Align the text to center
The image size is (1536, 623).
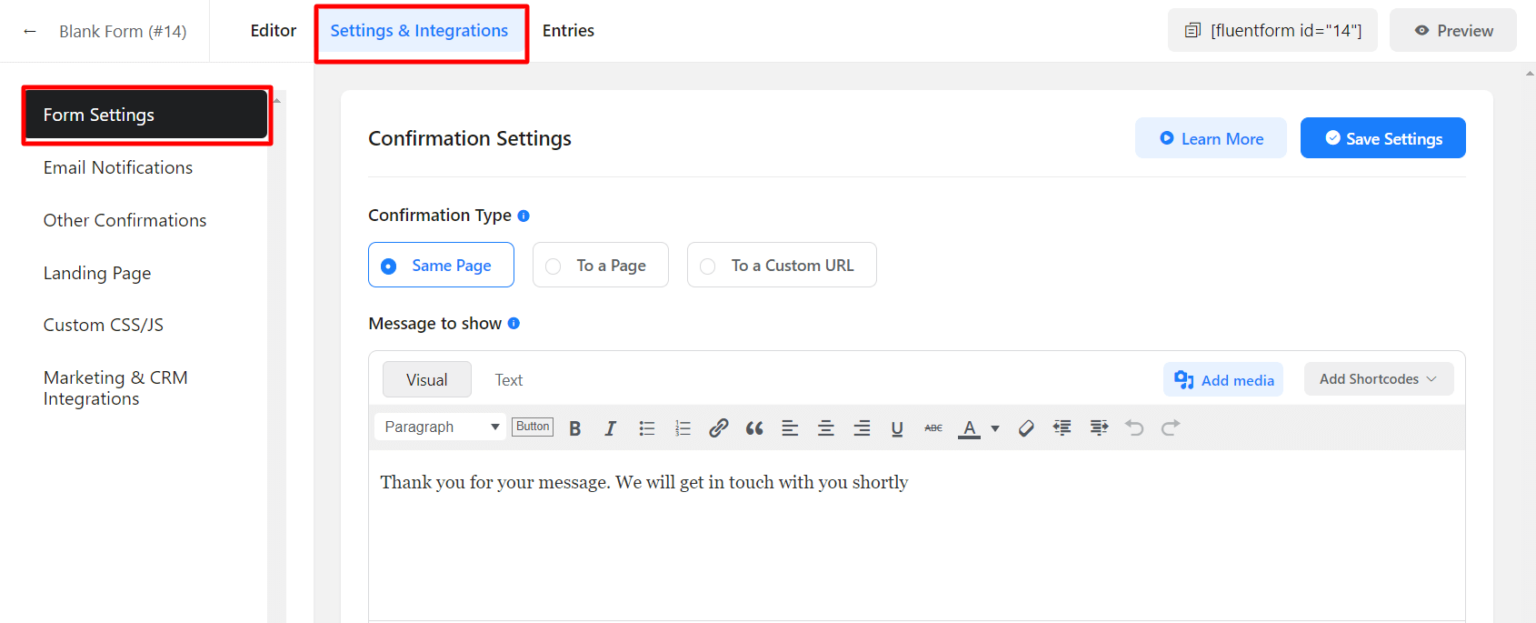pos(826,427)
